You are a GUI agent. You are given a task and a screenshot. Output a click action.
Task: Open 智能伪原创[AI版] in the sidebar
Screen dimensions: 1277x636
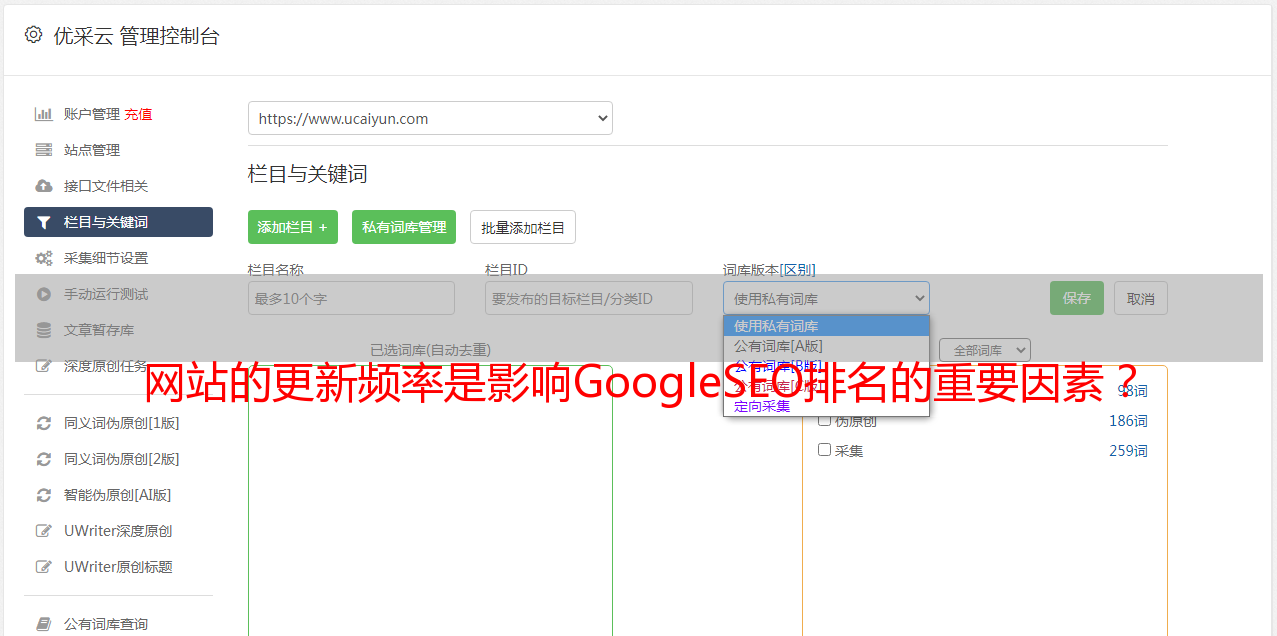coord(118,495)
